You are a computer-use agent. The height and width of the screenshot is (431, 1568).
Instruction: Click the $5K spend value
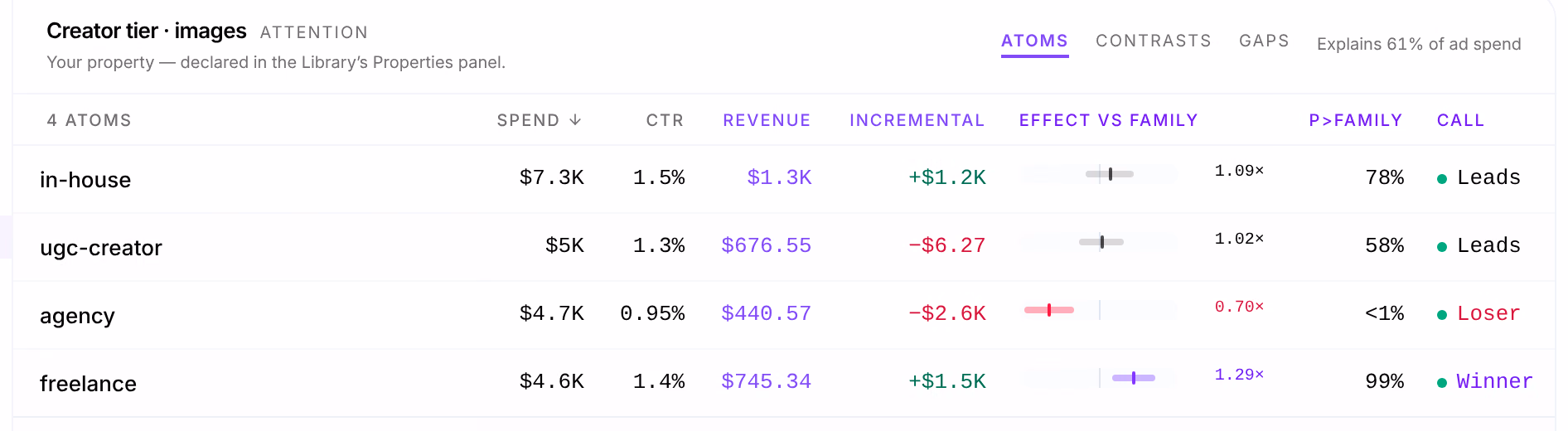(x=565, y=245)
